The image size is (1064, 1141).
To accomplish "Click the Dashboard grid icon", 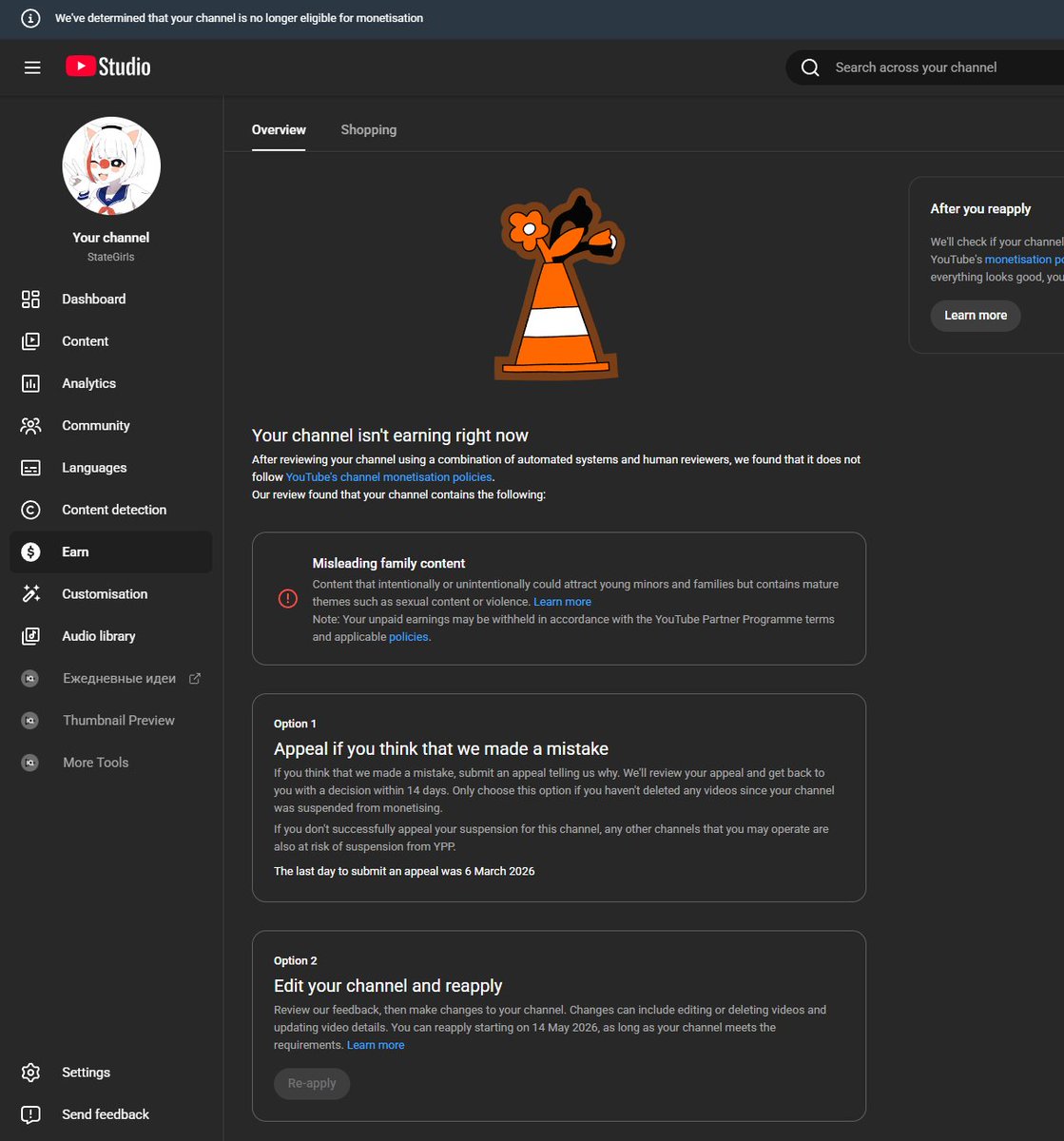I will (30, 300).
